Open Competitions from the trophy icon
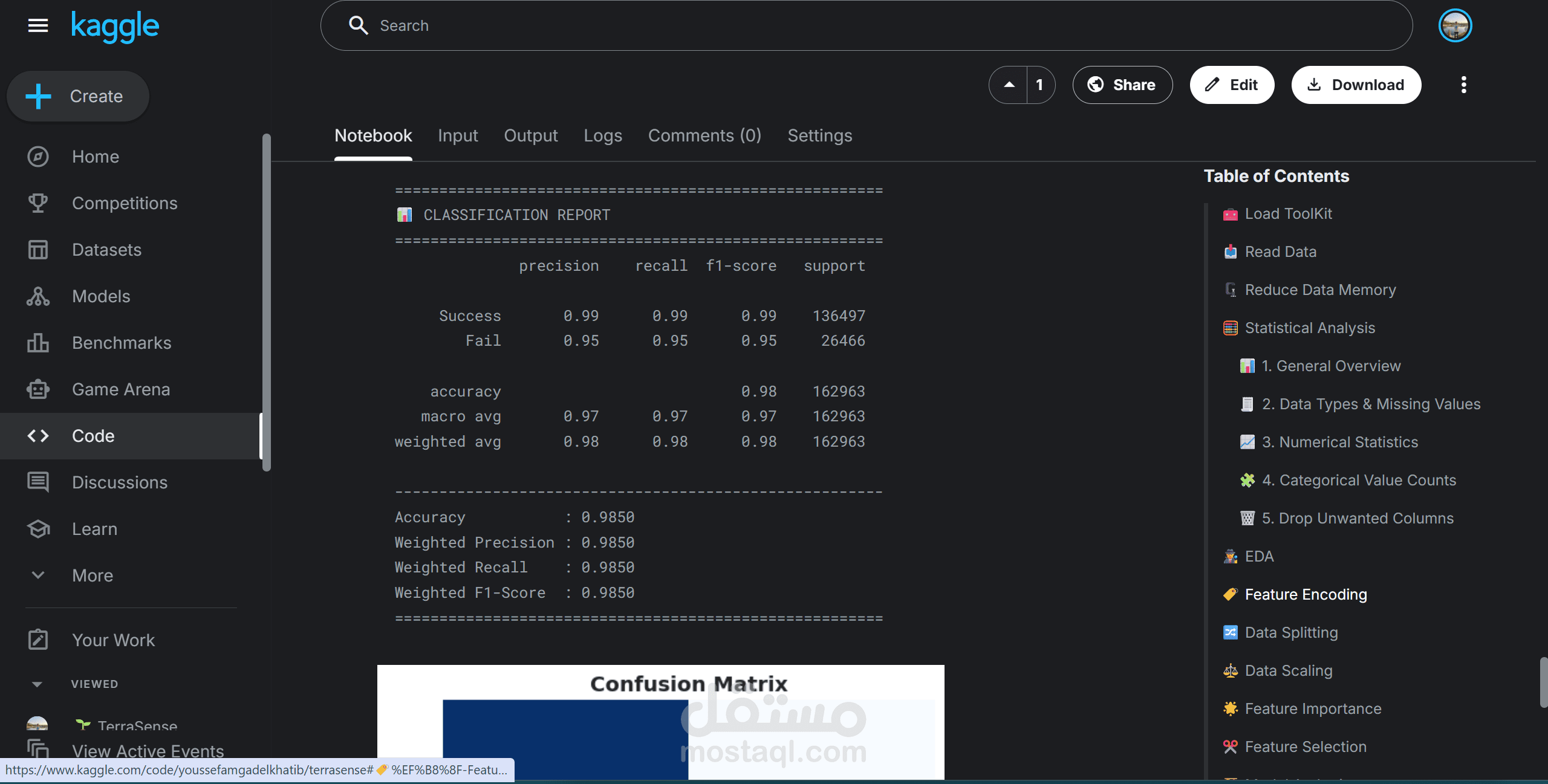Screen dimensions: 1548x784 37,203
